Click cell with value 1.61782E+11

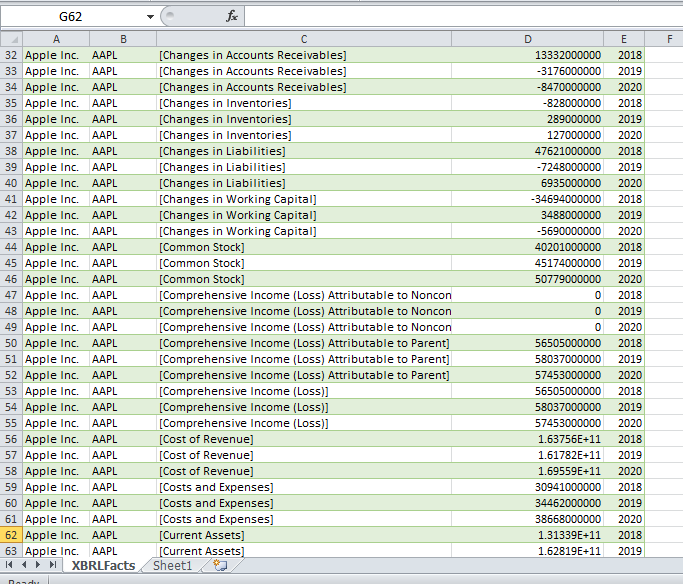click(x=527, y=455)
